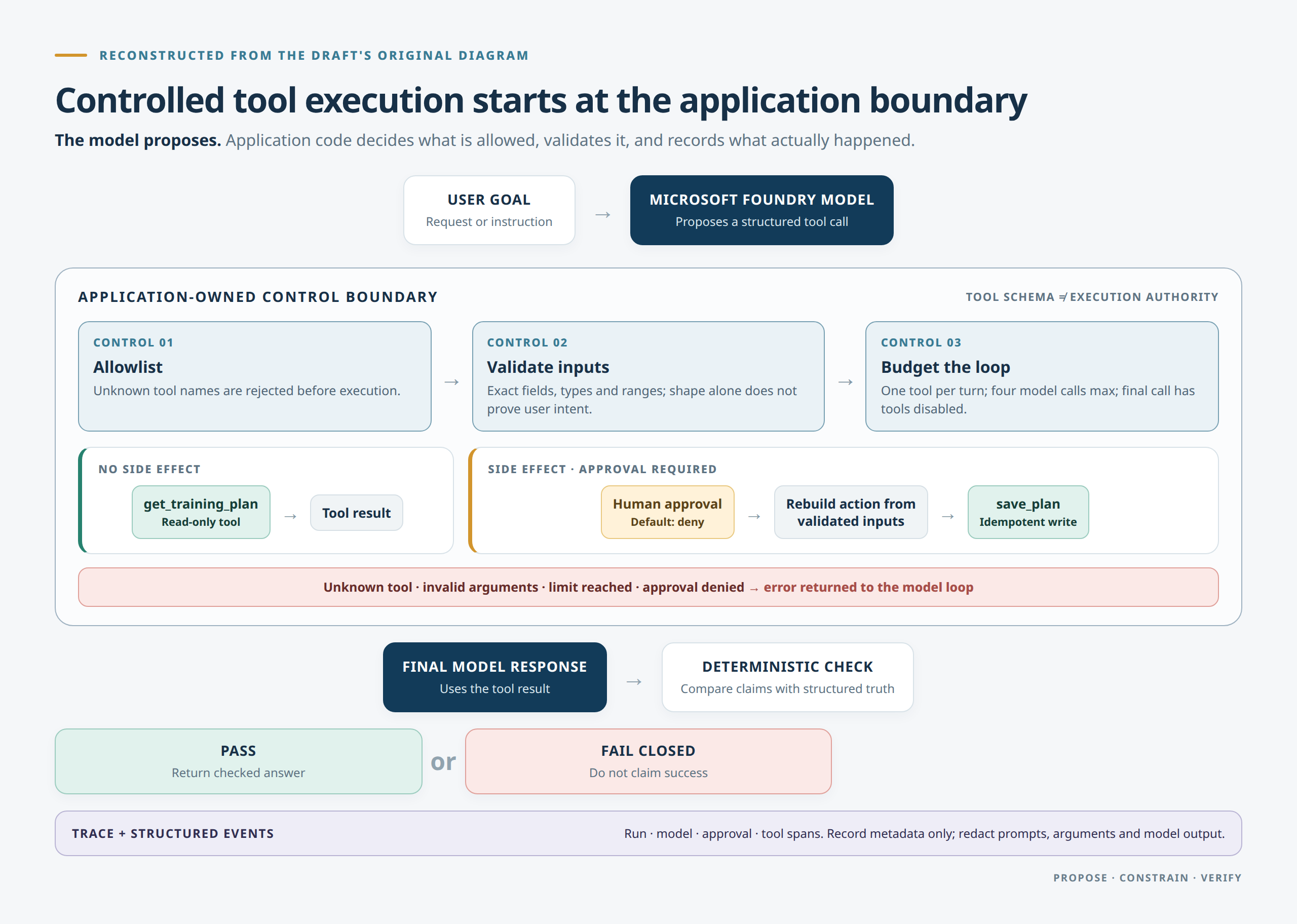Click the red error returned to the model loop banner
1297x924 pixels.
click(648, 587)
